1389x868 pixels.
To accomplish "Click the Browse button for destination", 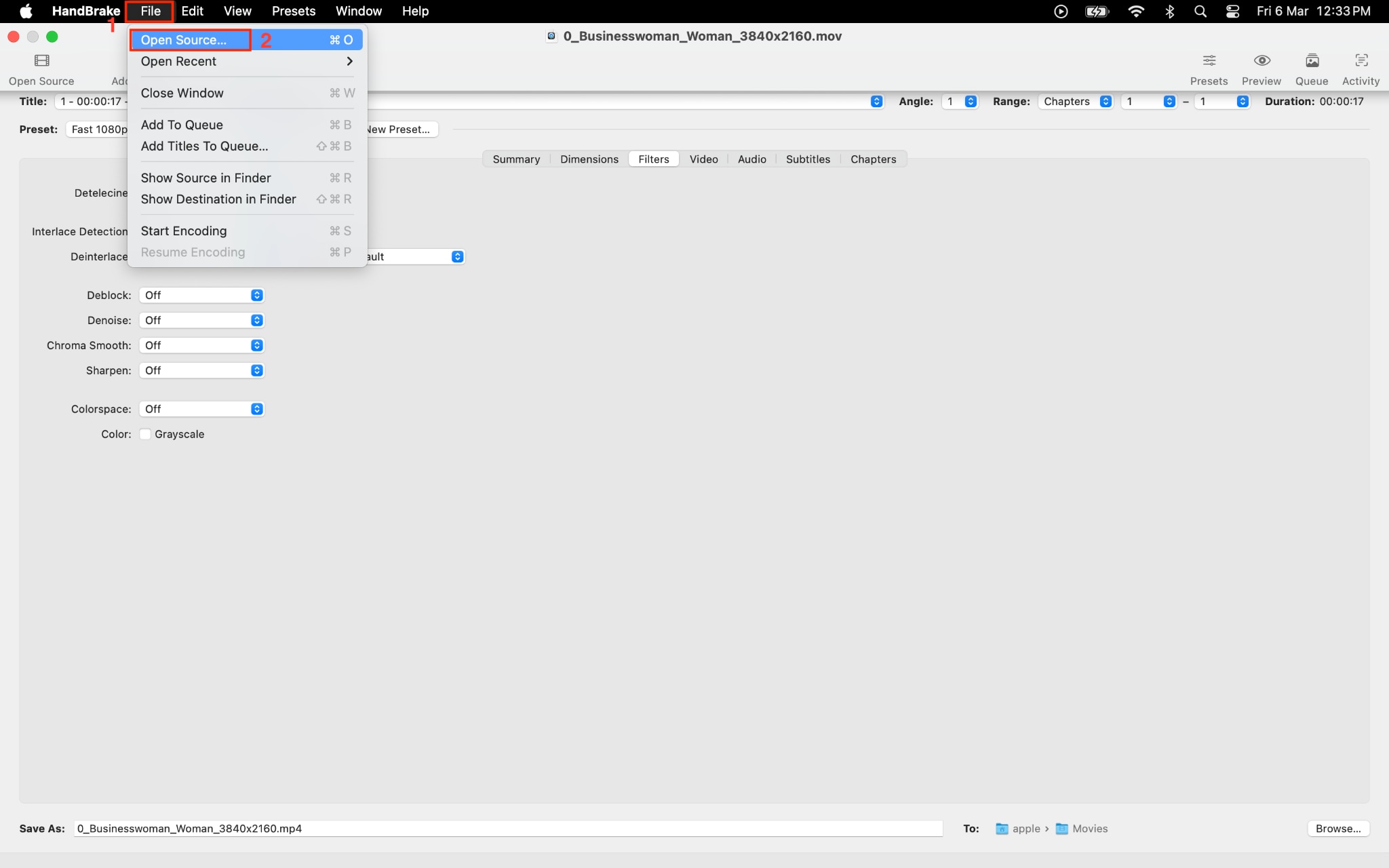I will (x=1337, y=828).
